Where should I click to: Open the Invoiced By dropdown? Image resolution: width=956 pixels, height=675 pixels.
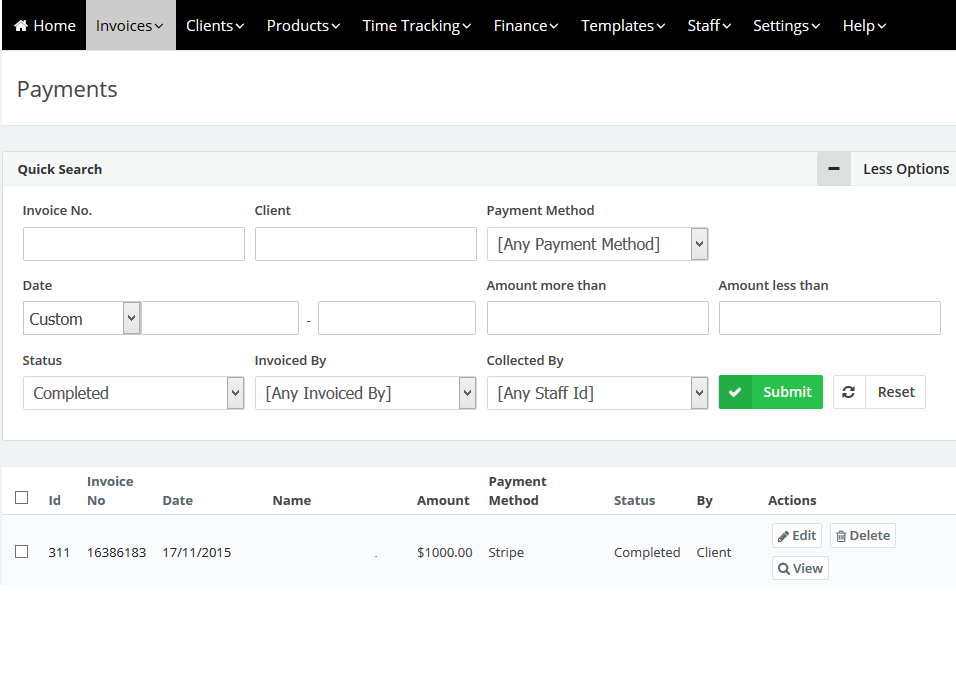365,393
